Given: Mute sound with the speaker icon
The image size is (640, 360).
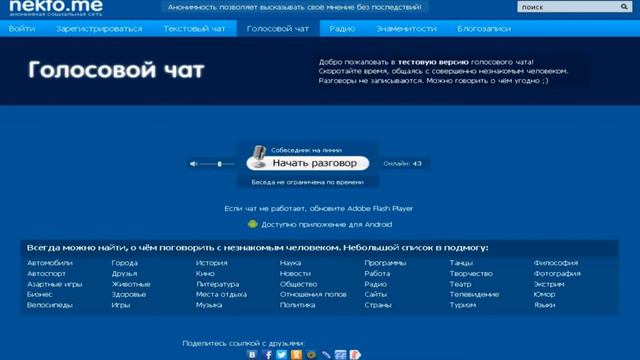Looking at the screenshot, I should click(193, 164).
